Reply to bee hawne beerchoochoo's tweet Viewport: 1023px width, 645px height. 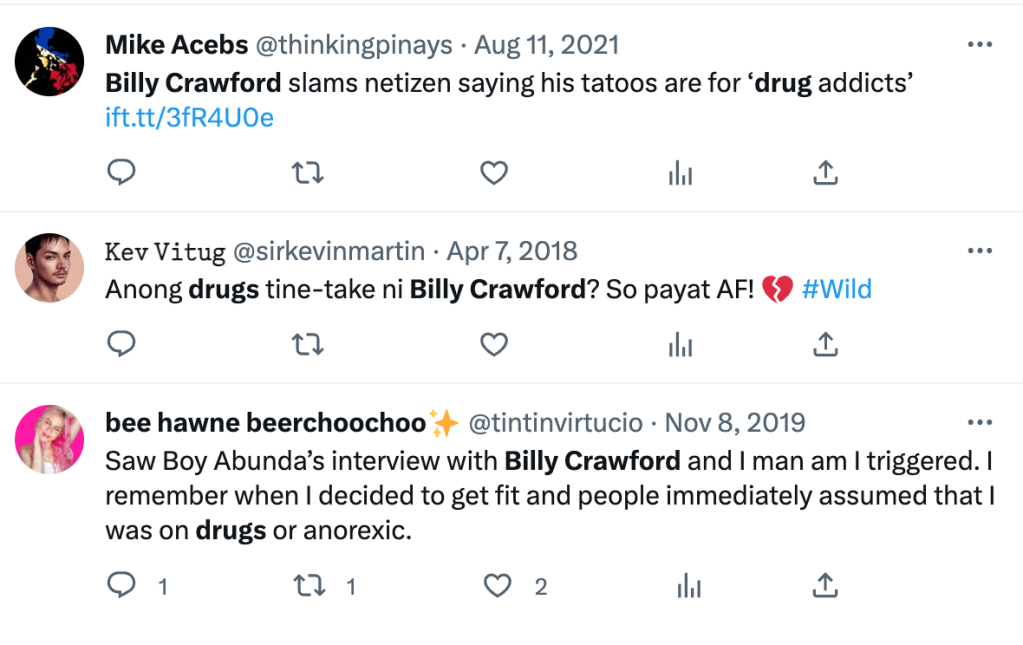click(x=121, y=586)
